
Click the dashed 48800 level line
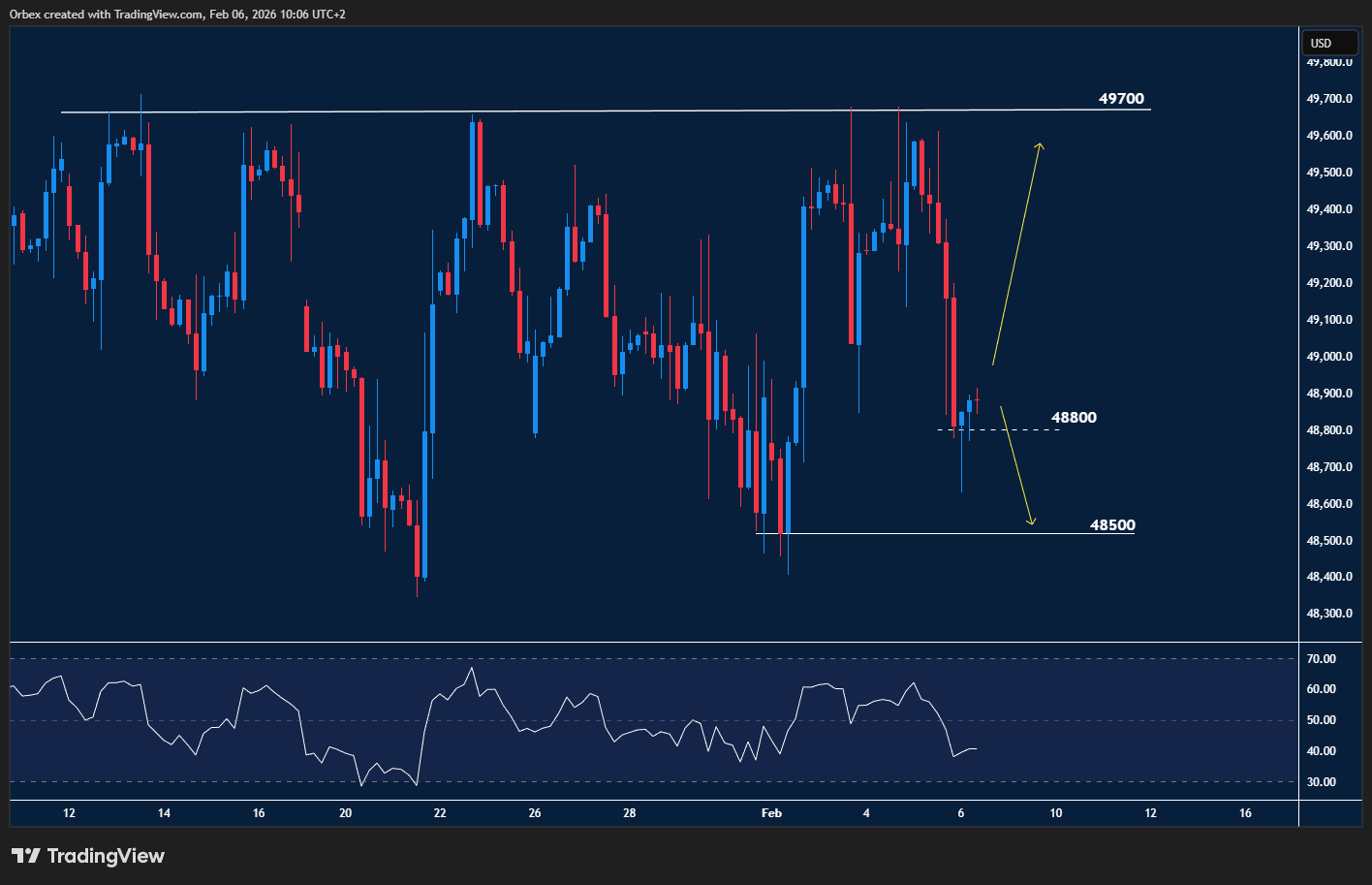click(1008, 429)
